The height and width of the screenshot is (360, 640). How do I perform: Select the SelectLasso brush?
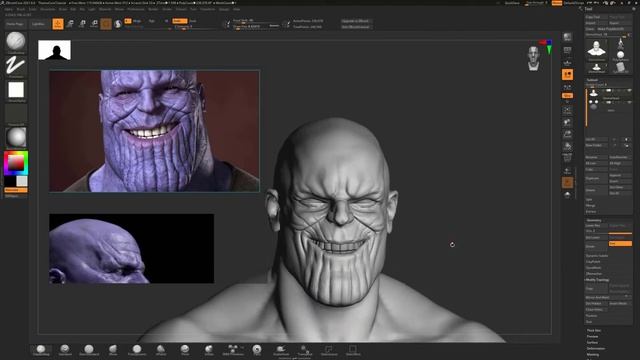[329, 350]
